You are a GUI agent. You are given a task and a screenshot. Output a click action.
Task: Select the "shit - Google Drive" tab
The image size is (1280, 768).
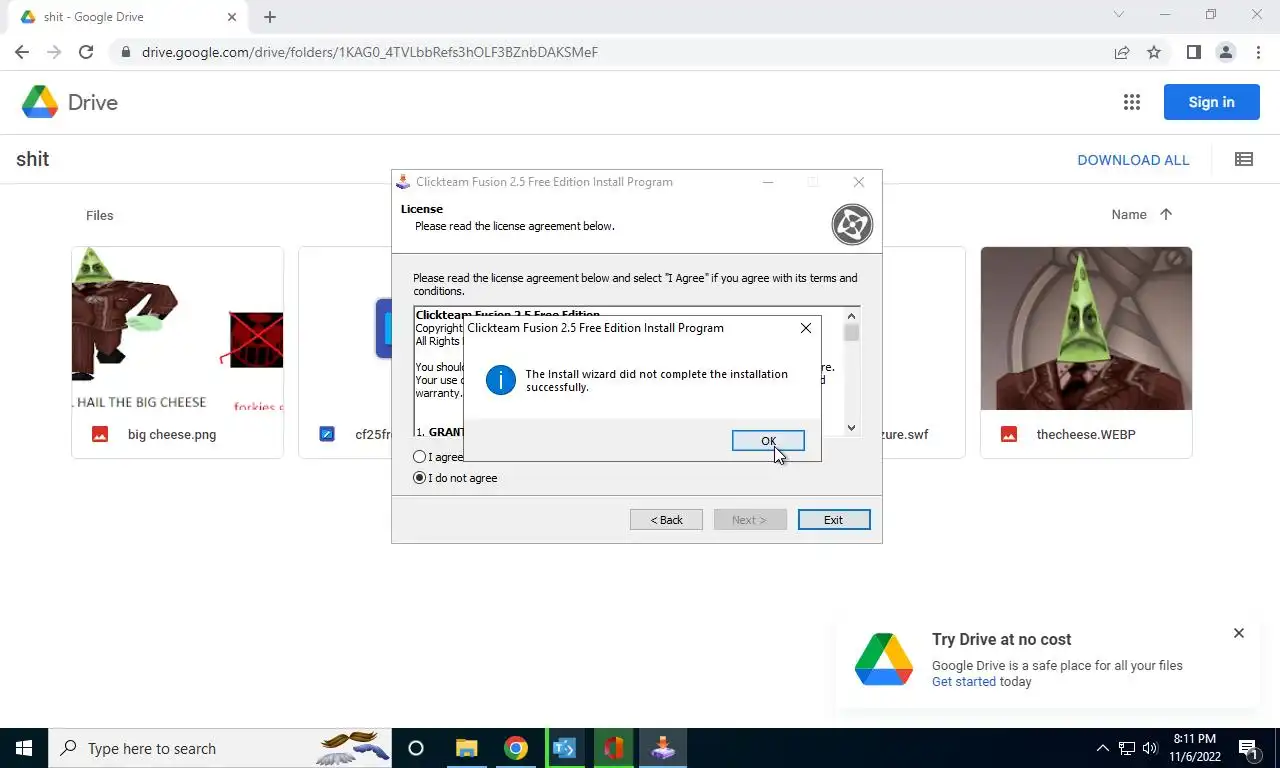click(128, 17)
